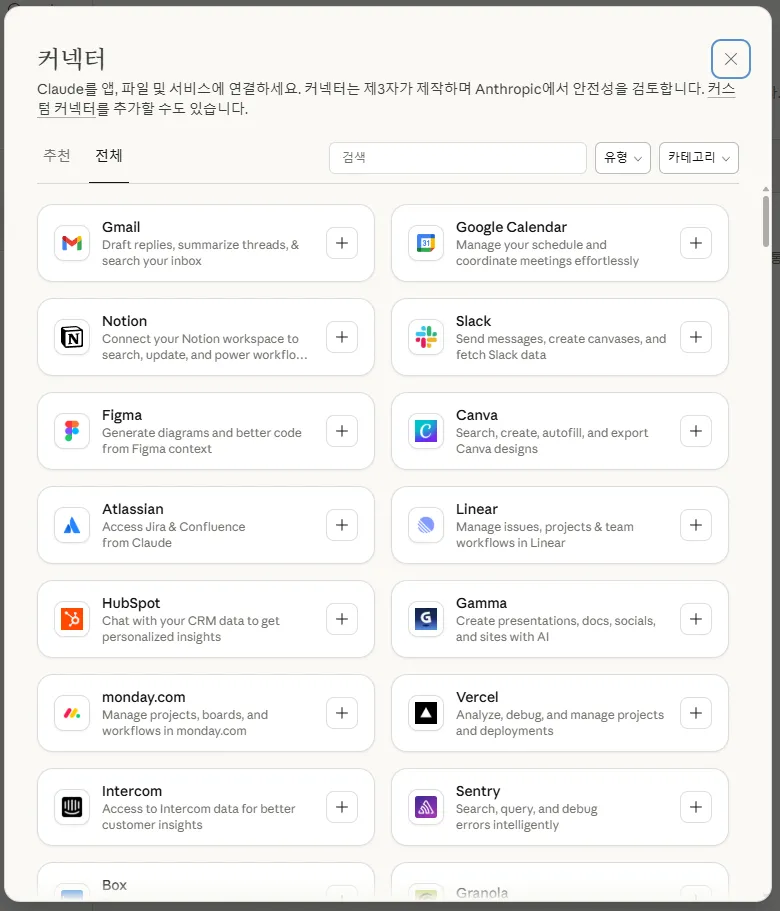Click the Gmail logo icon
This screenshot has height=911, width=780.
click(72, 243)
